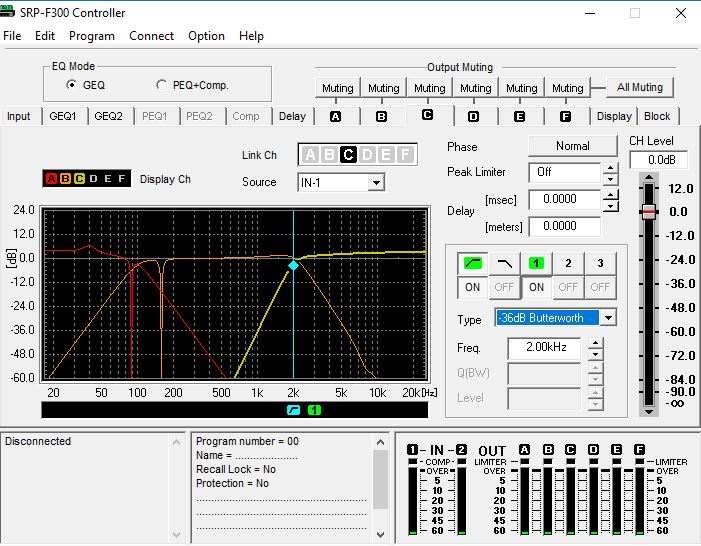
Task: Click the All Muting button
Action: [640, 88]
